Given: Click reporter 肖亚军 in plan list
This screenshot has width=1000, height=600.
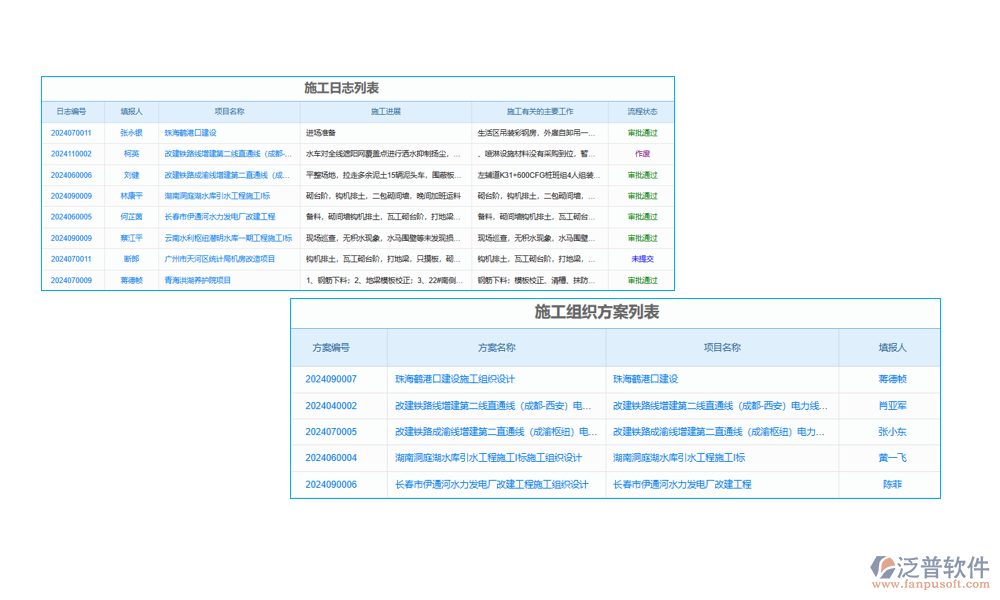Looking at the screenshot, I should [892, 406].
